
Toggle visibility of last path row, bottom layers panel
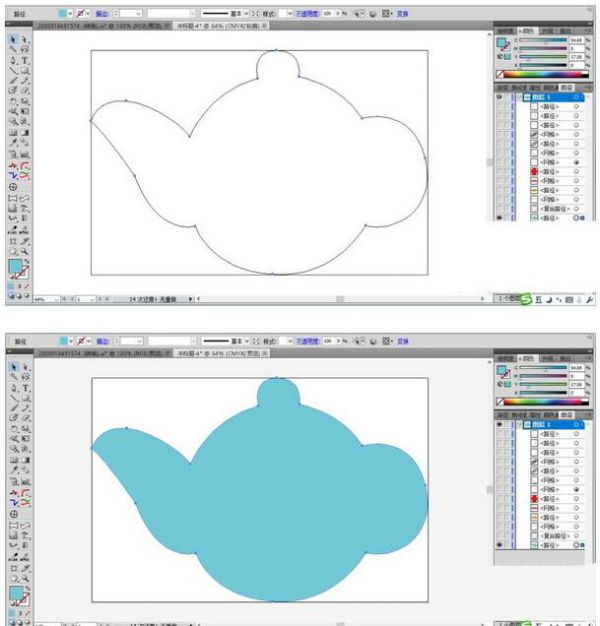[x=500, y=546]
